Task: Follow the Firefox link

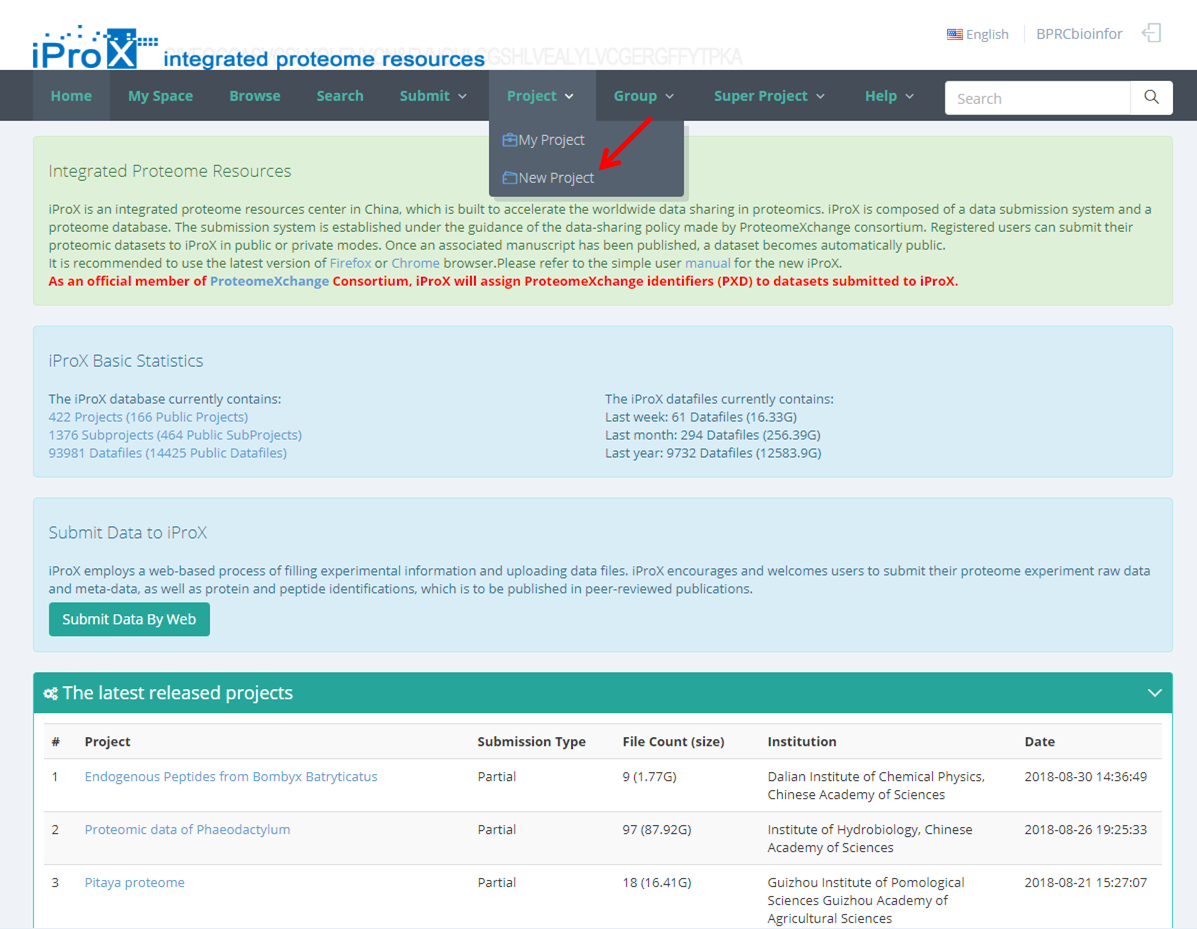Action: pyautogui.click(x=350, y=263)
